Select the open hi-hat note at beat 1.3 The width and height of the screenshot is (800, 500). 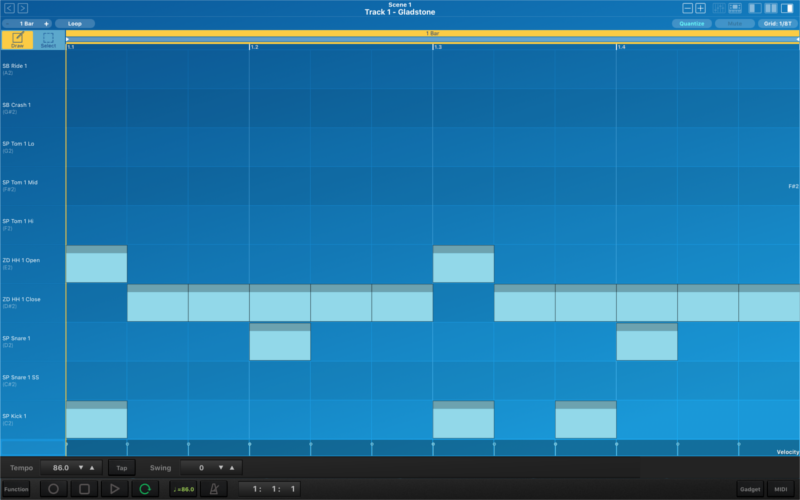click(463, 264)
